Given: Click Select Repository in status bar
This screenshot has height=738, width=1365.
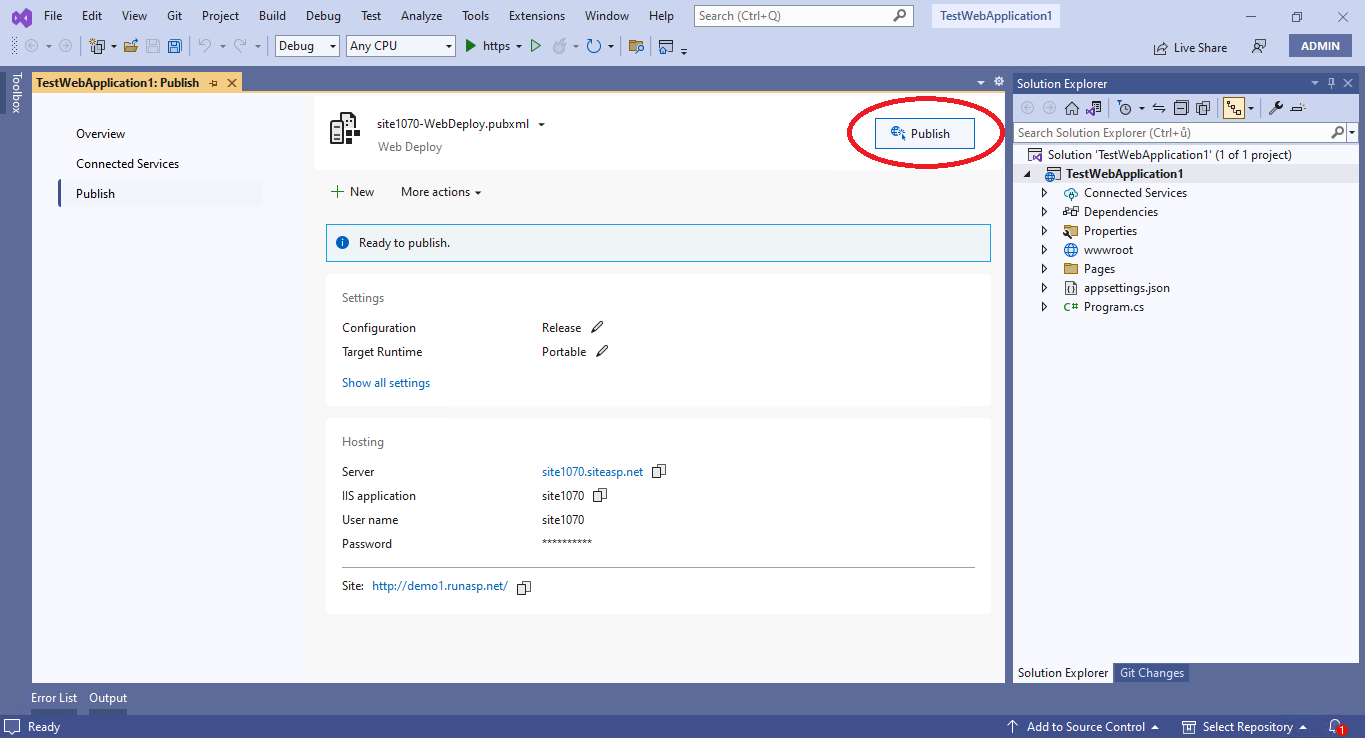Looking at the screenshot, I should (1245, 727).
